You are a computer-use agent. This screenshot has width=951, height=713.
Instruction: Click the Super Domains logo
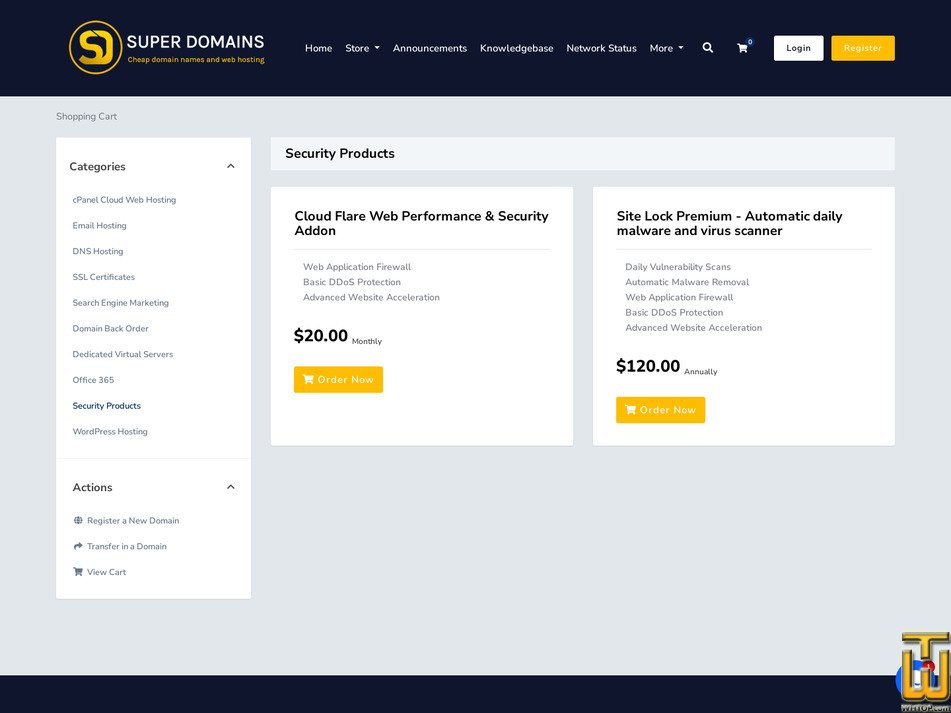point(167,47)
